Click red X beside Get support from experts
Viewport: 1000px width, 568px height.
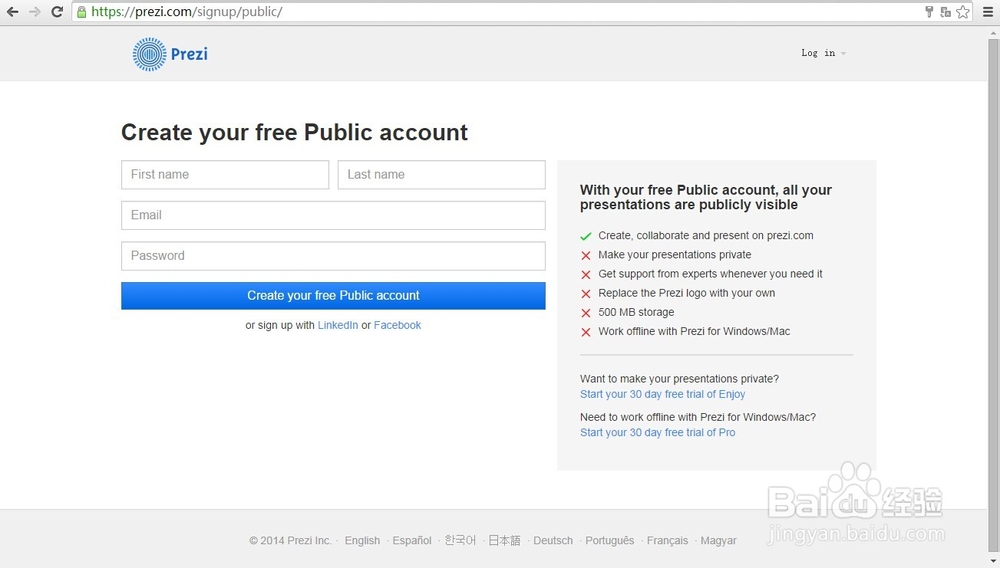tap(585, 275)
